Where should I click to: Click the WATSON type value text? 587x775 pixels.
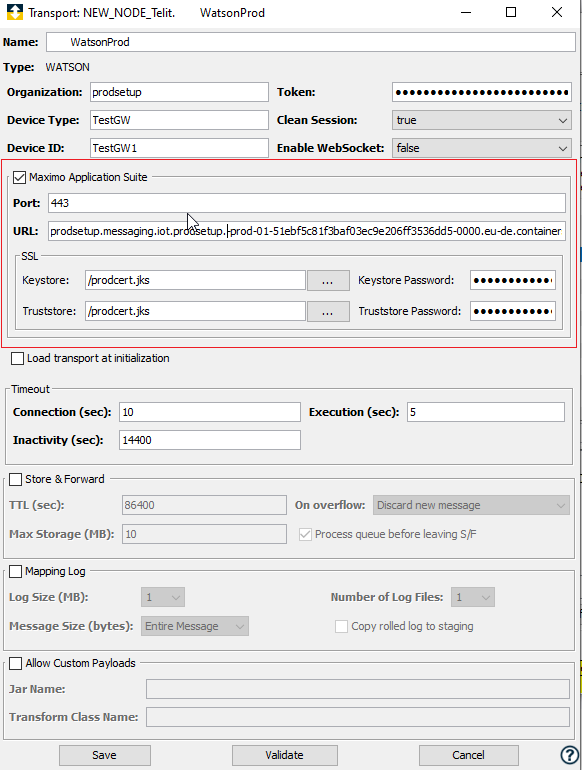tap(68, 67)
